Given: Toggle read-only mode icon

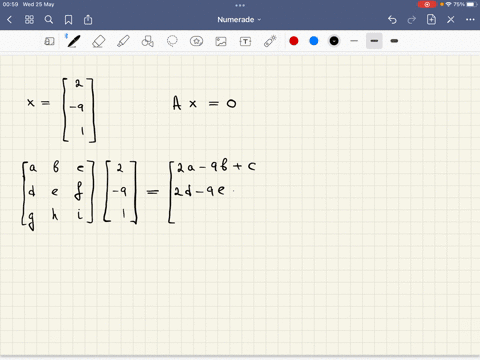Looking at the screenshot, I should coord(49,41).
